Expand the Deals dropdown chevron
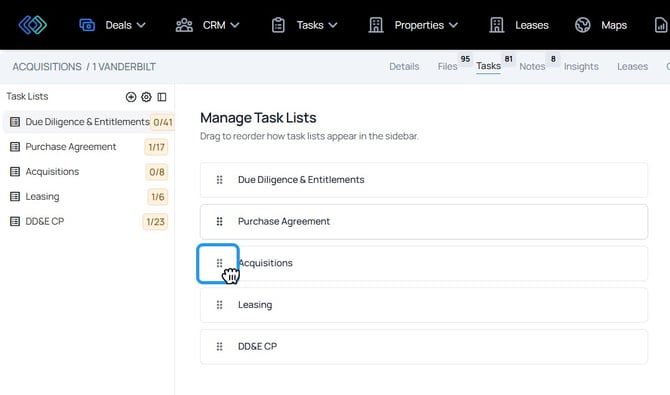 (141, 25)
